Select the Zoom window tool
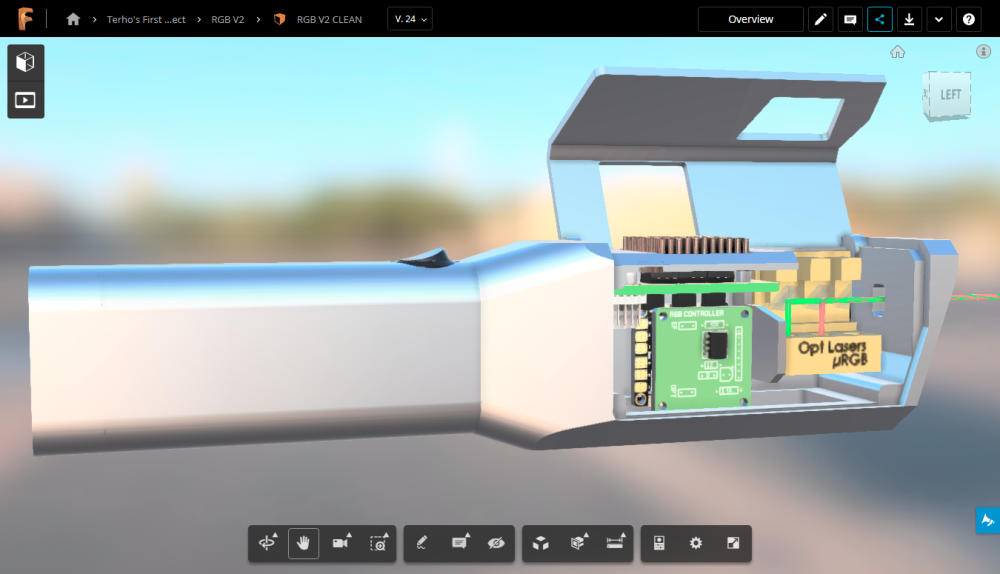The height and width of the screenshot is (574, 1000). coord(378,543)
